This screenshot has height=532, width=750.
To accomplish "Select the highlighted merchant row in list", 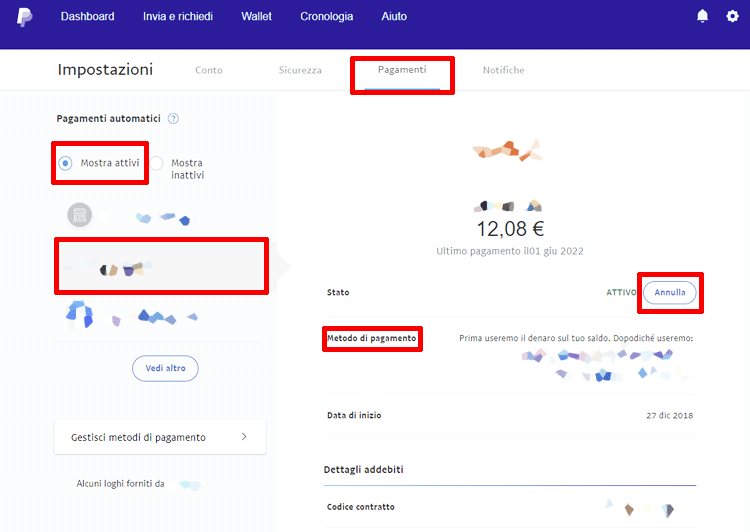I will pos(162,266).
